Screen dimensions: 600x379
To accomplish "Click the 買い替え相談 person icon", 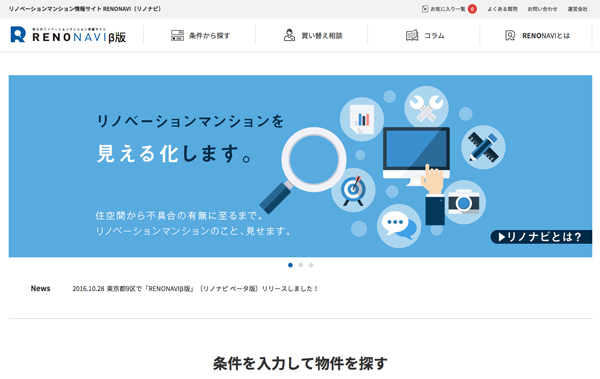I will [289, 35].
